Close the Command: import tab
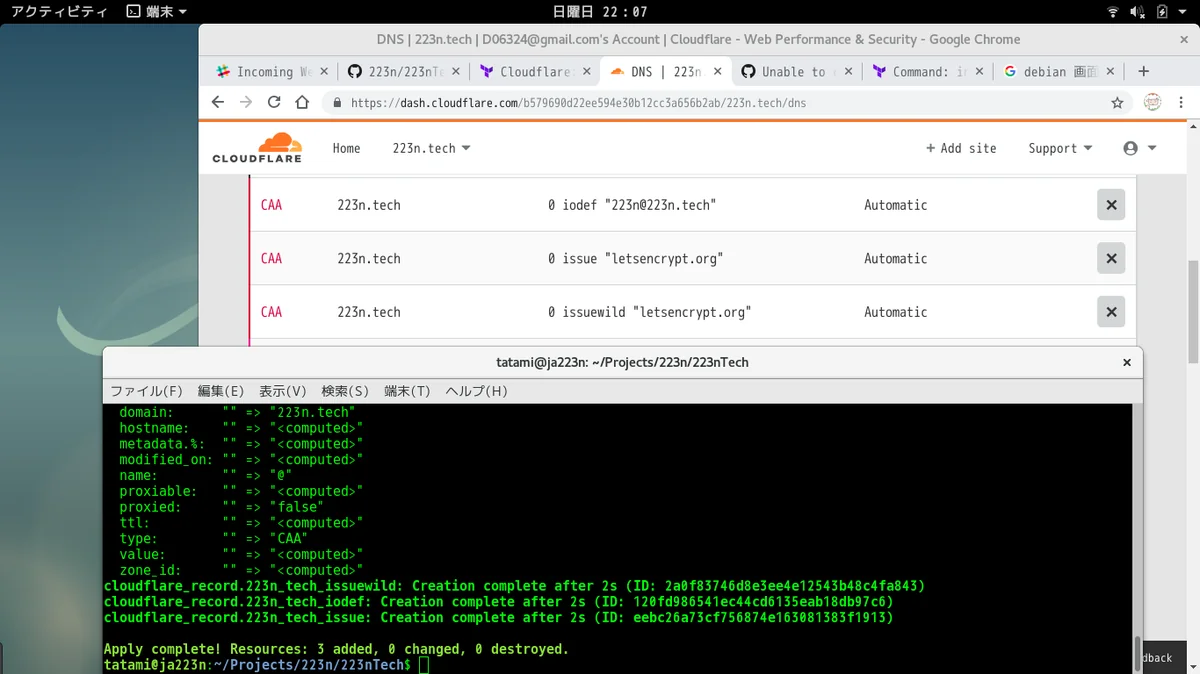The image size is (1200, 674). tap(980, 72)
